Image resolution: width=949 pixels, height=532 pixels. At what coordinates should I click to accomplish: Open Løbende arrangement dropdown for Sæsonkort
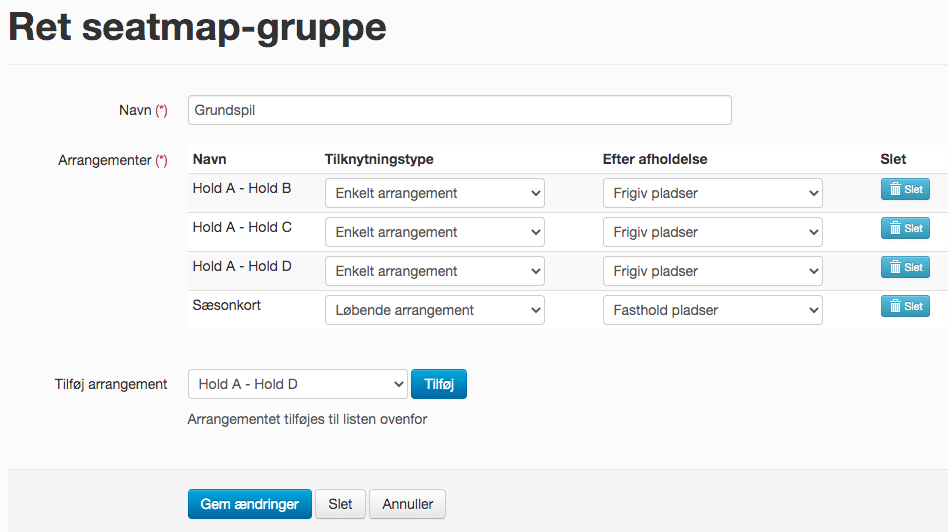435,310
